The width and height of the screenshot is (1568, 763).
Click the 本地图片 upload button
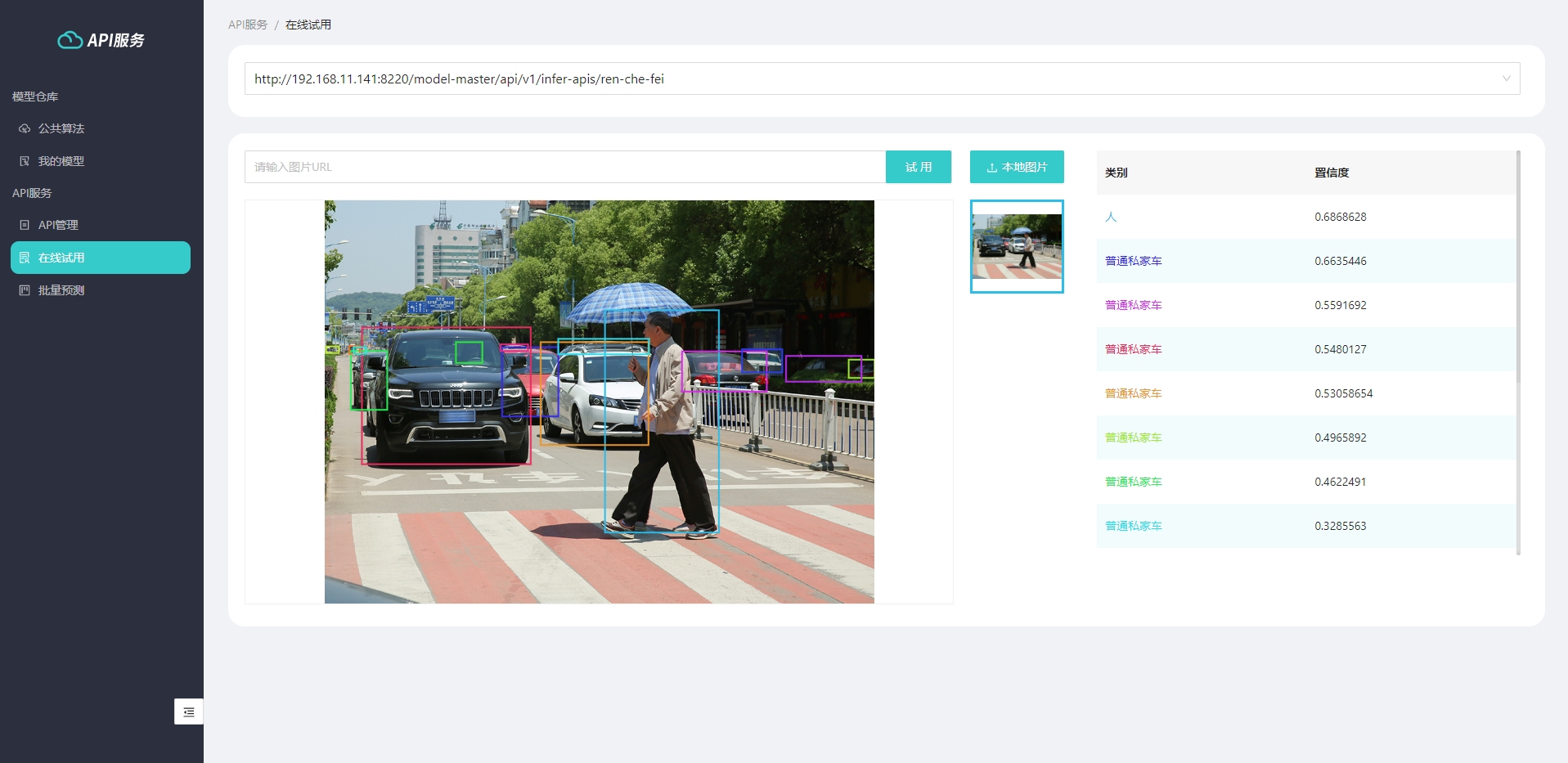pos(1017,167)
